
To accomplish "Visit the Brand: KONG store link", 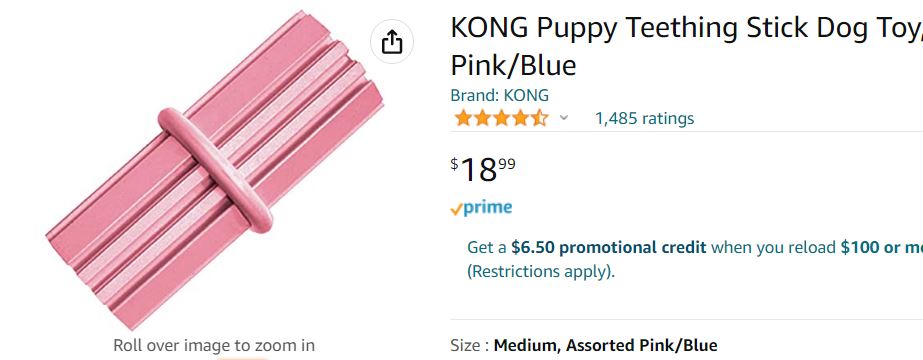I will (499, 95).
